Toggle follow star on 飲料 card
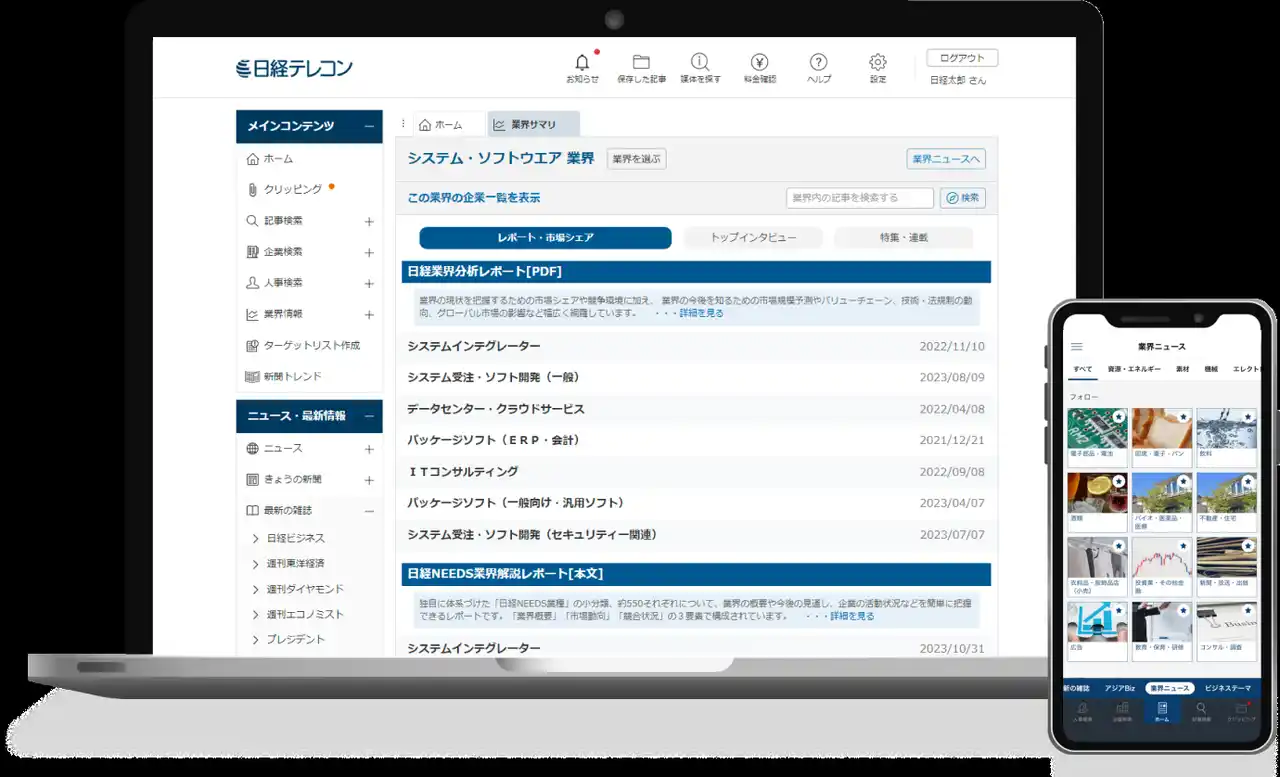The image size is (1280, 777). click(x=1248, y=416)
